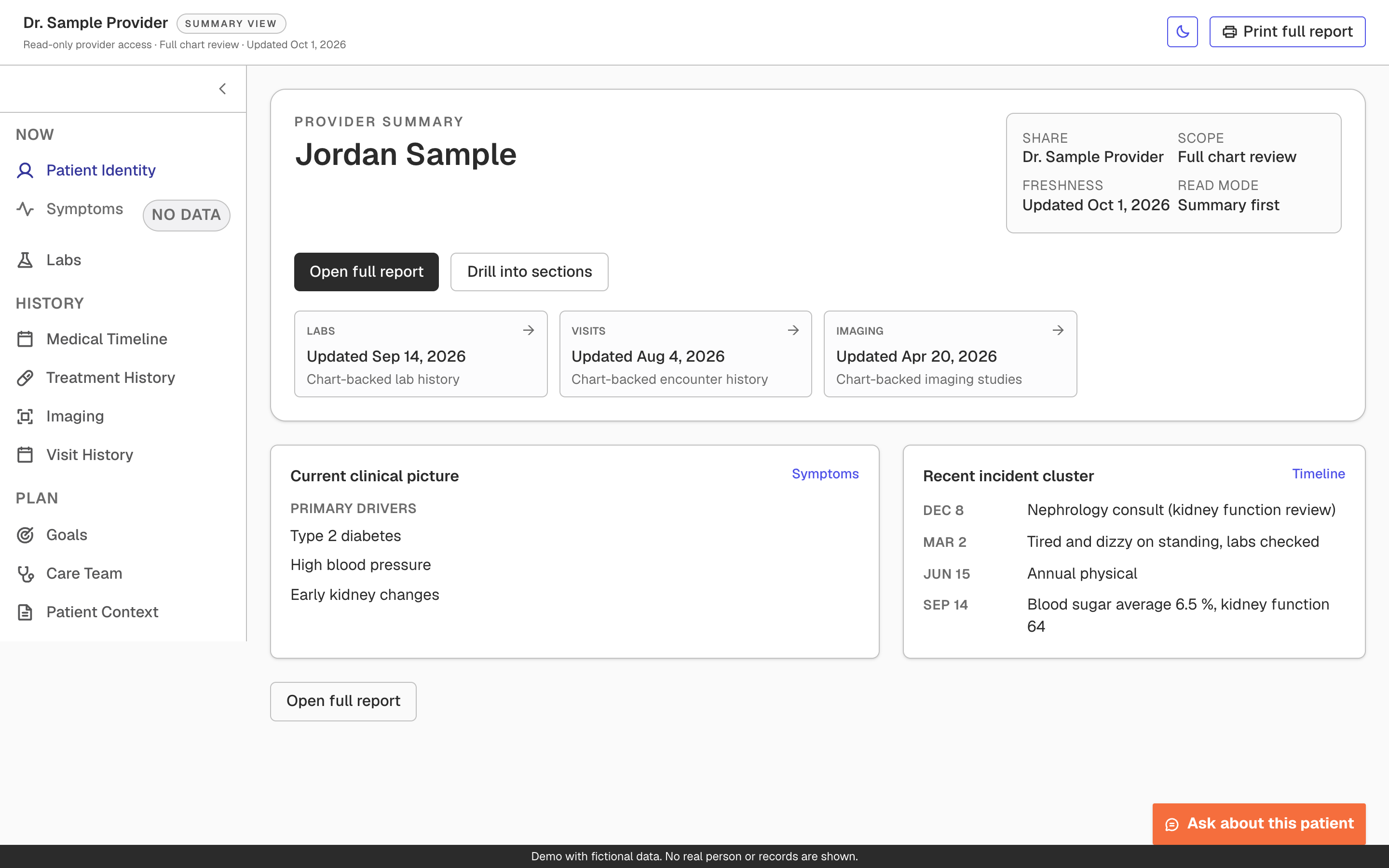Viewport: 1389px width, 868px height.
Task: Click the Type 2 diabetes entry
Action: coord(345,536)
